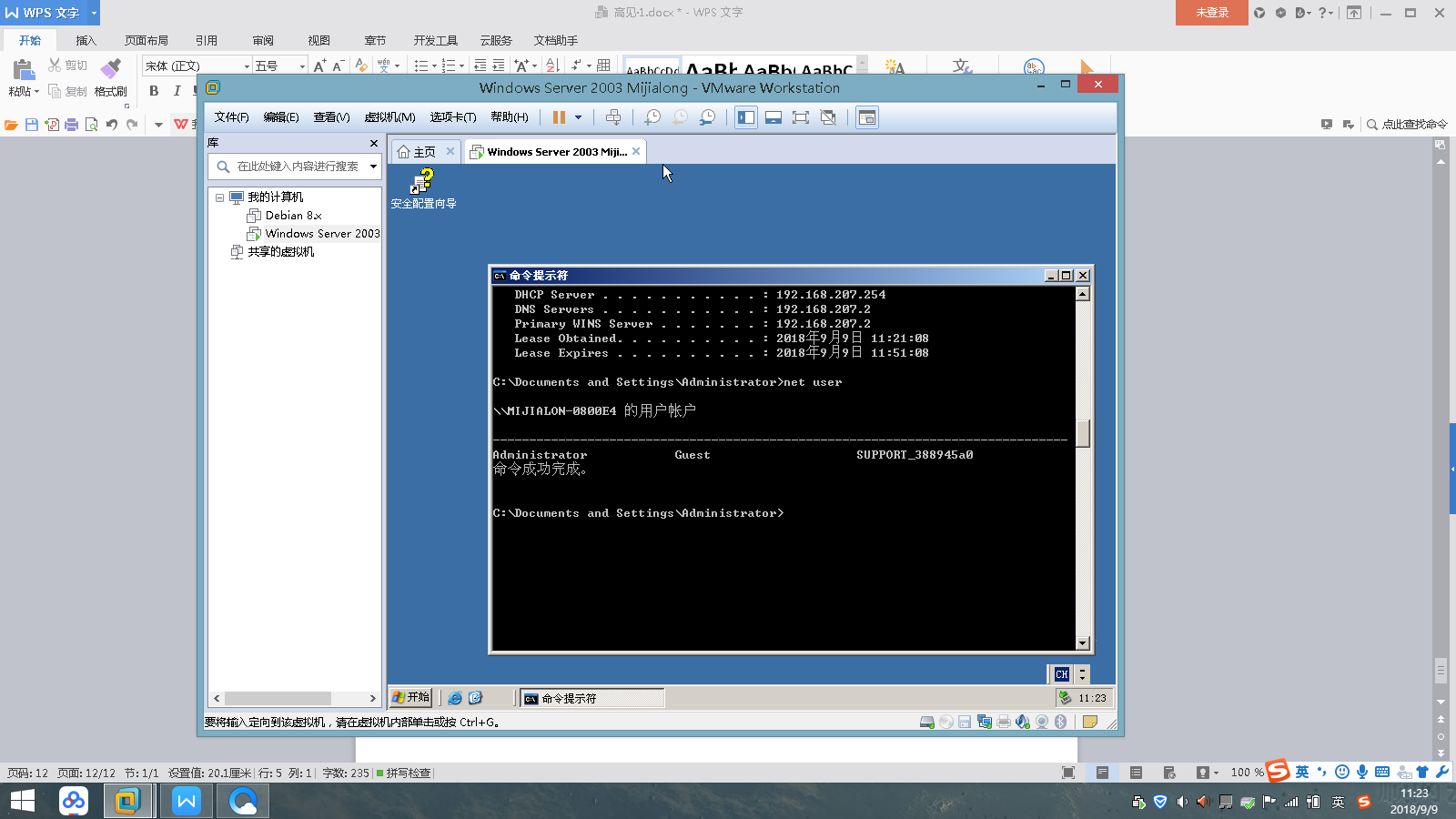Click the WPS save icon in quick toolbar

(32, 125)
